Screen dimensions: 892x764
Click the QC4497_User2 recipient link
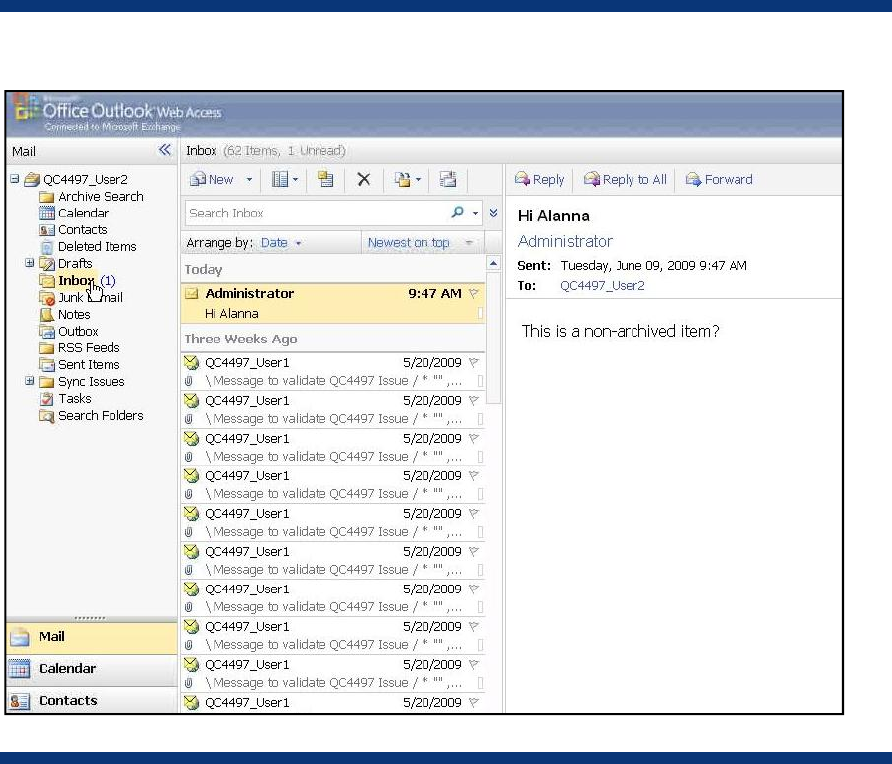[602, 286]
